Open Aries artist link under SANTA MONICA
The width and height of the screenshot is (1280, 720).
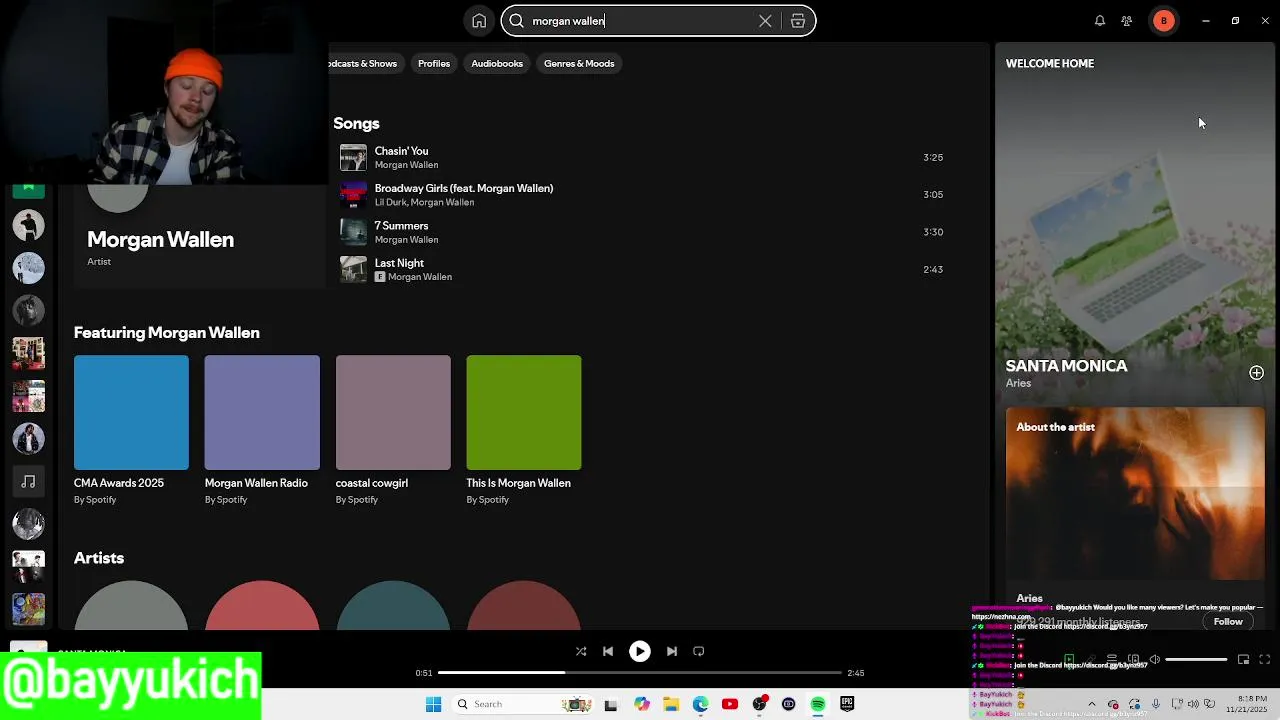[1018, 383]
